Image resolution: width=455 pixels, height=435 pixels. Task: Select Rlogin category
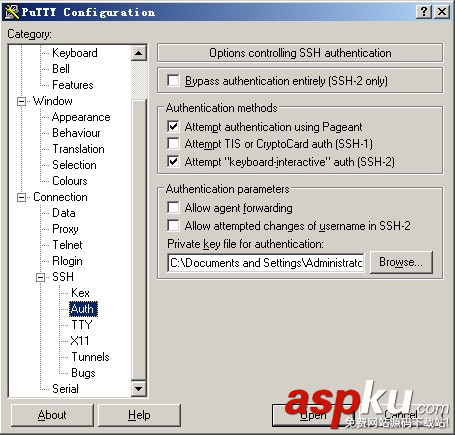[x=67, y=261]
